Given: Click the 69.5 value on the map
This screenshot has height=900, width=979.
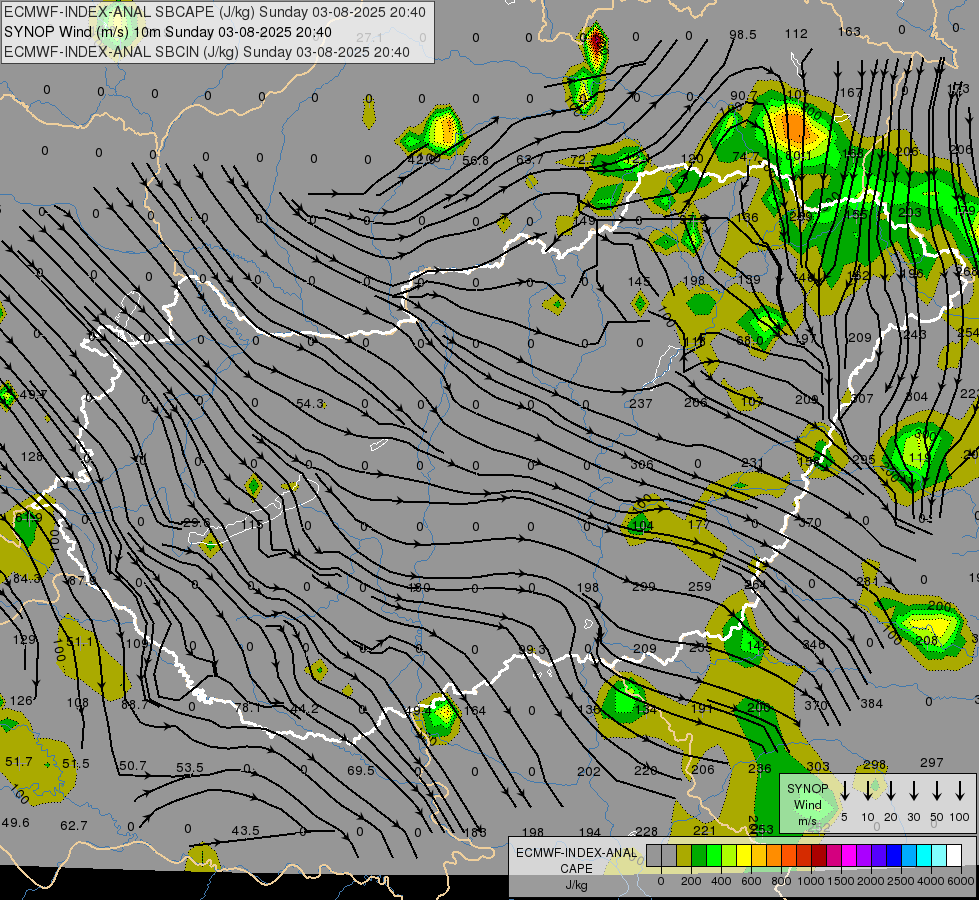Looking at the screenshot, I should point(361,771).
